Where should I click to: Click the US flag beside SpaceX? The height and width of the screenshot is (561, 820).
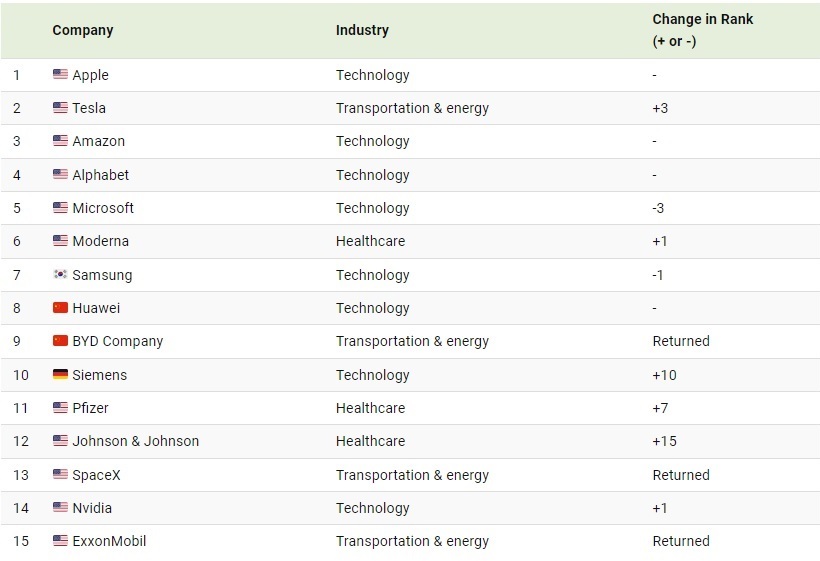point(60,474)
